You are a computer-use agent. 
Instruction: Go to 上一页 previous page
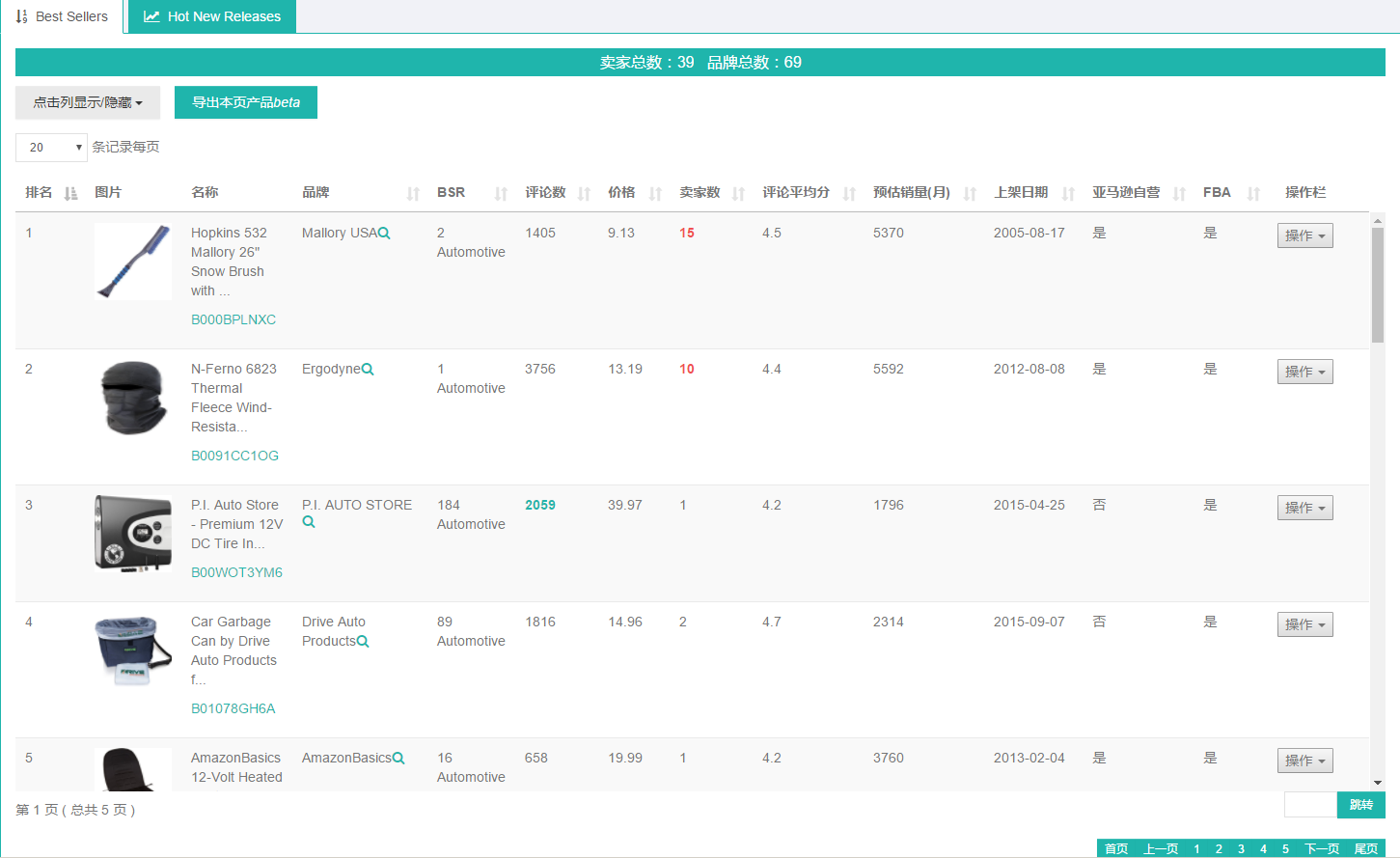(1161, 848)
